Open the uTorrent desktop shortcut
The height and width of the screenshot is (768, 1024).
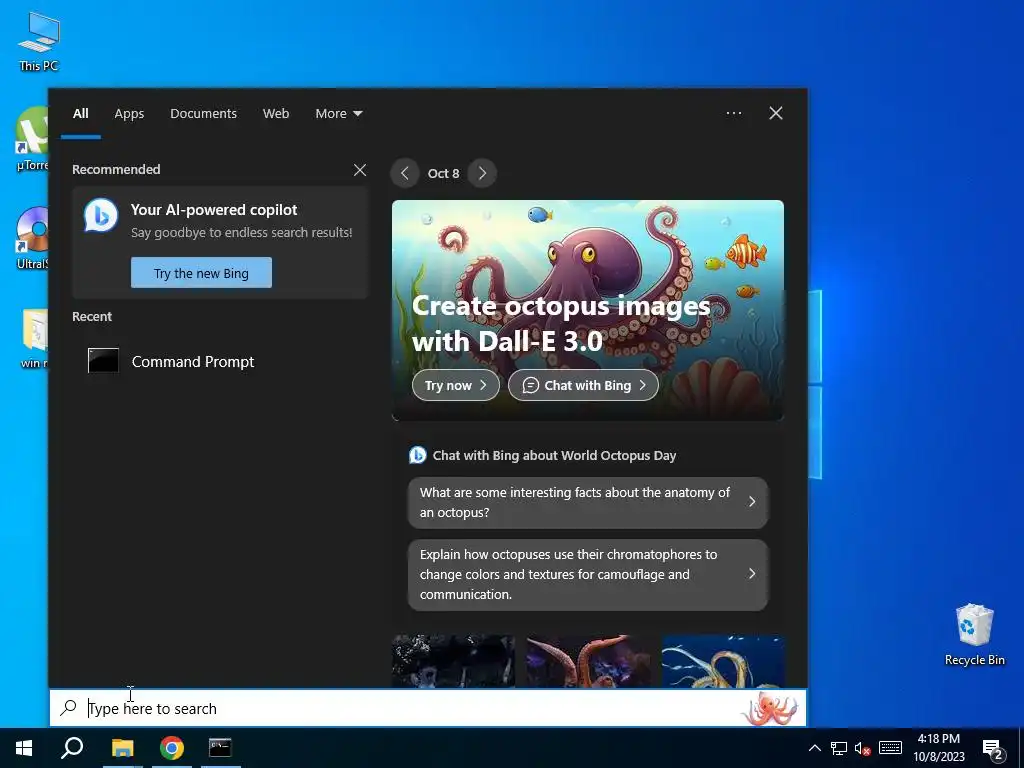pyautogui.click(x=32, y=139)
